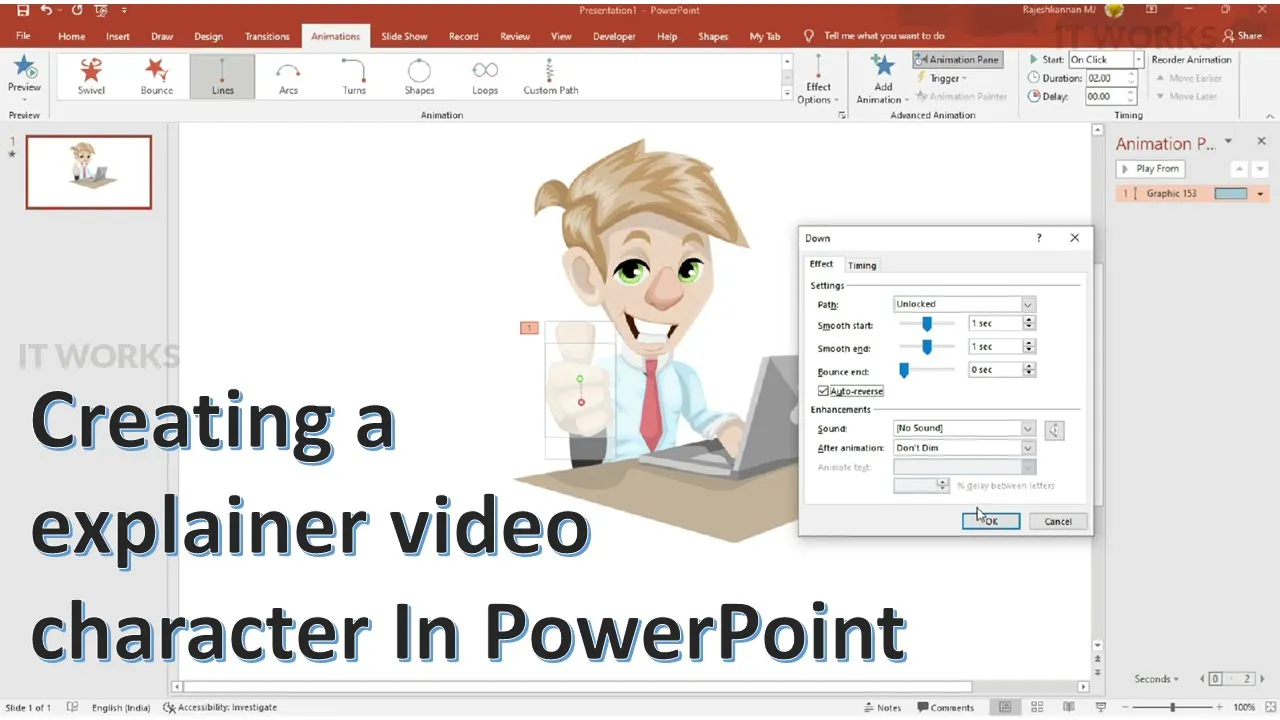Open the Customize Quick Access Toolbar arrow
This screenshot has width=1280, height=720.
click(x=124, y=10)
